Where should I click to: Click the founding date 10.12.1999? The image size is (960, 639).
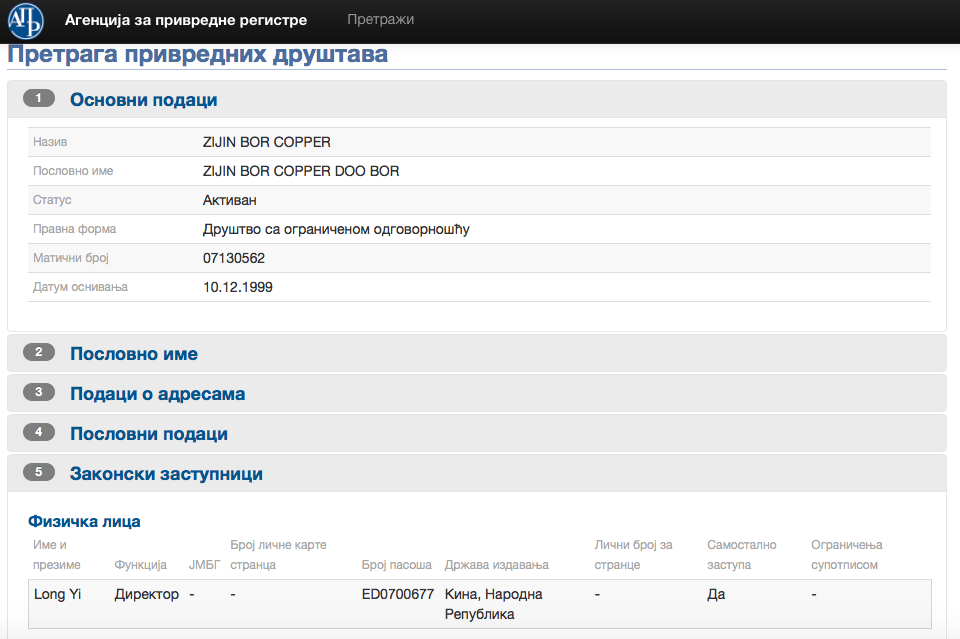[238, 287]
